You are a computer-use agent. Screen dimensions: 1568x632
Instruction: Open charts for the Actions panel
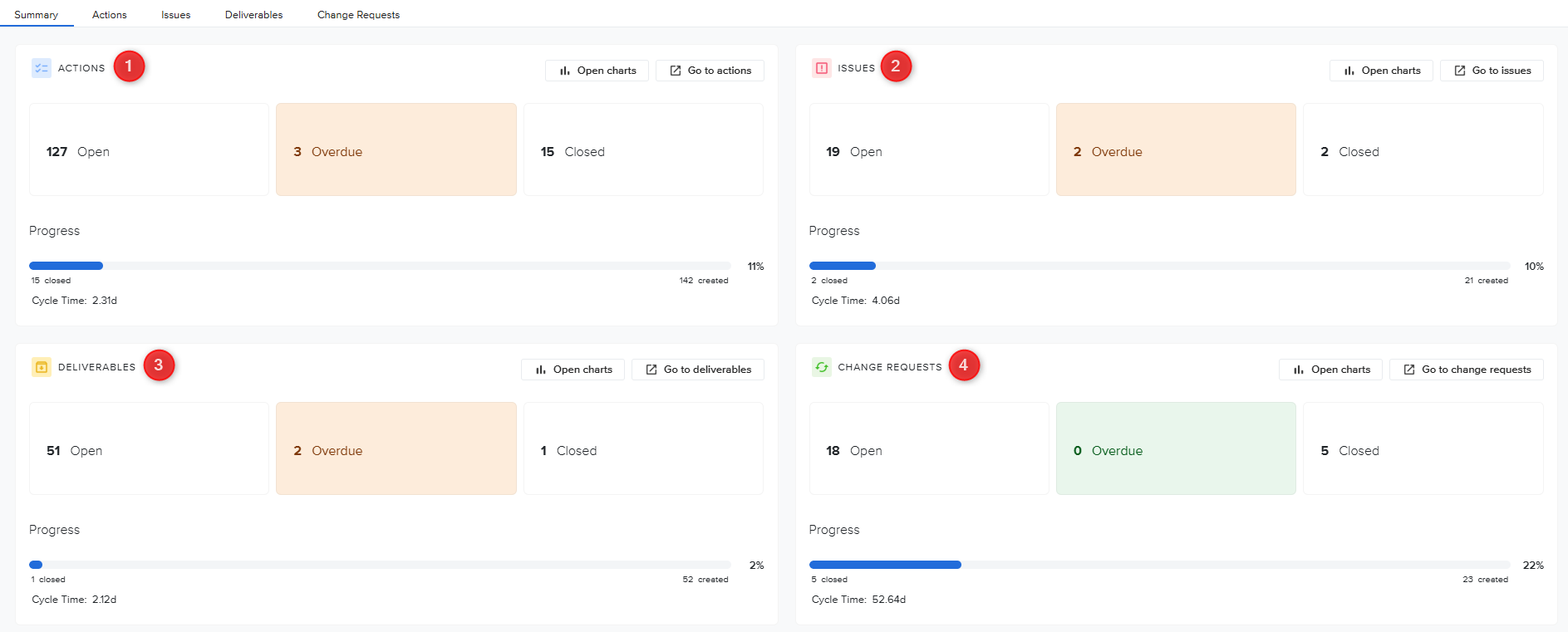point(597,71)
